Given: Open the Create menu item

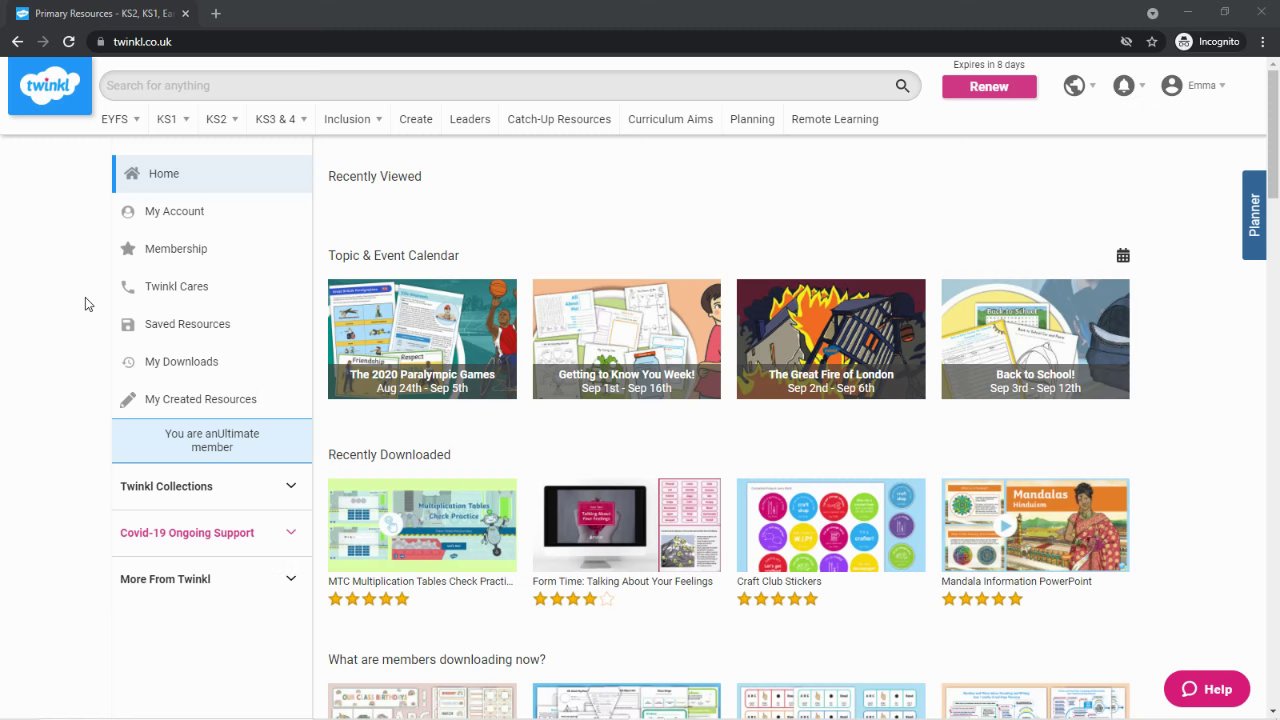Looking at the screenshot, I should [416, 119].
